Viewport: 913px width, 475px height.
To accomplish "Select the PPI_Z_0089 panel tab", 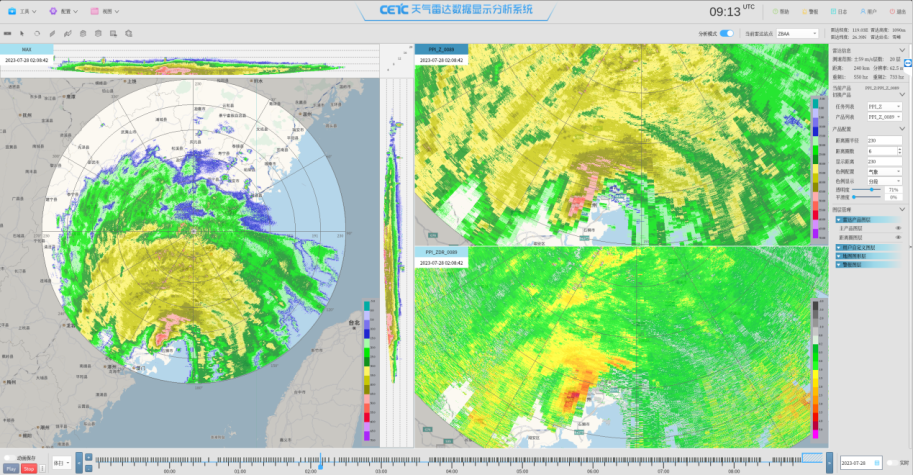I will coord(441,49).
